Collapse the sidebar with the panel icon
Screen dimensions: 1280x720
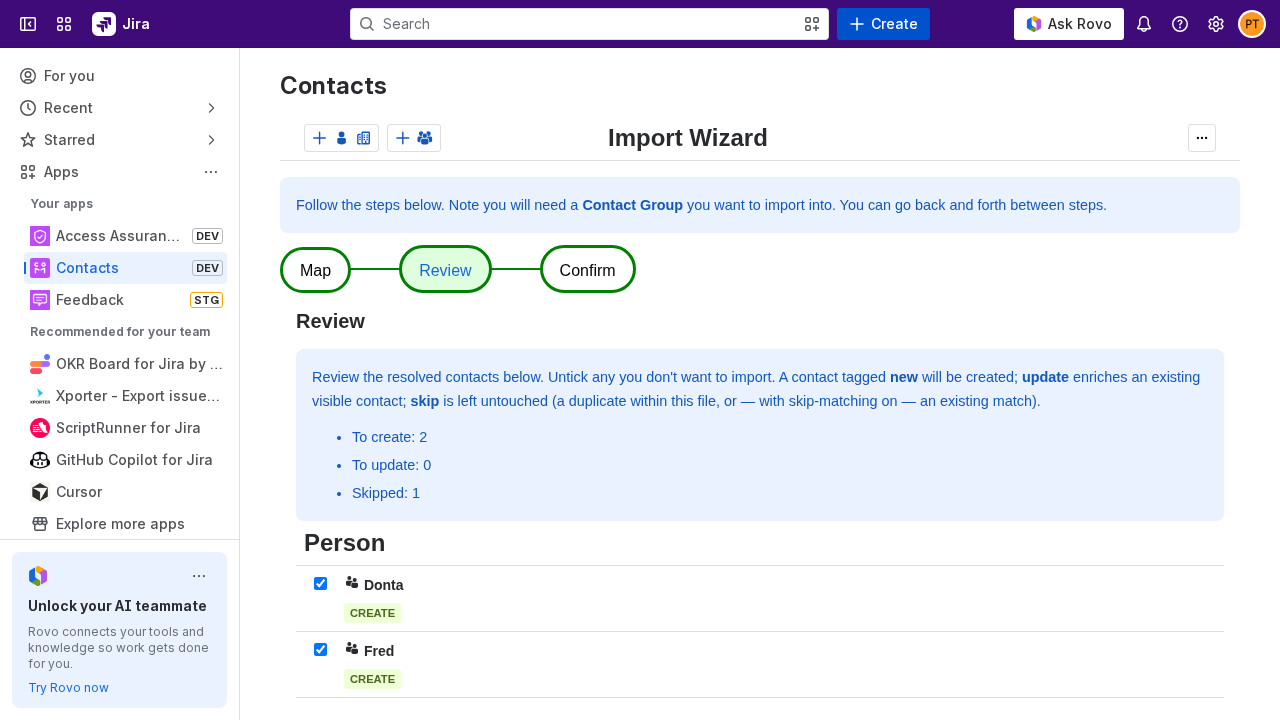coord(28,24)
